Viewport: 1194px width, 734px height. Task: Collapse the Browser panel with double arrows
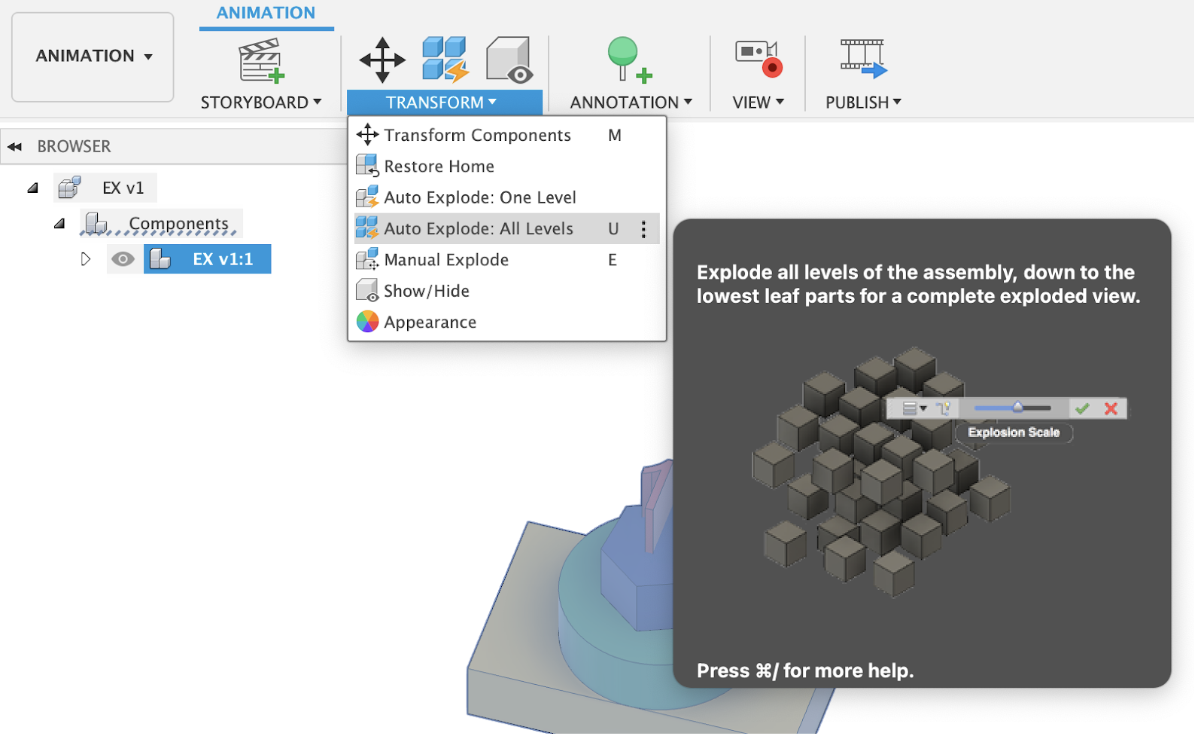(16, 146)
